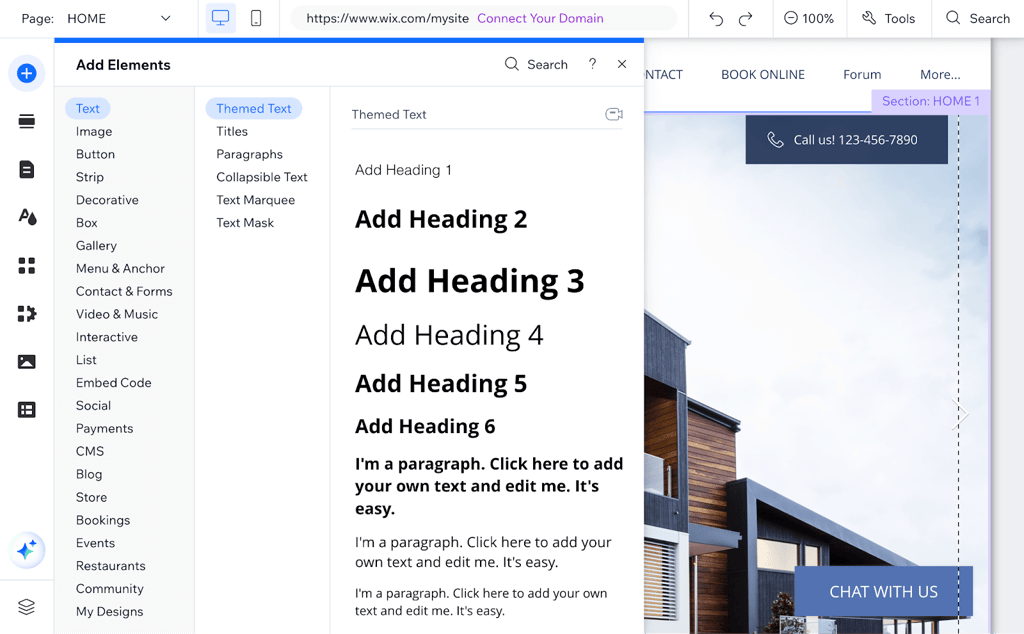Add Heading 6 text element
The width and height of the screenshot is (1024, 634).
click(425, 426)
